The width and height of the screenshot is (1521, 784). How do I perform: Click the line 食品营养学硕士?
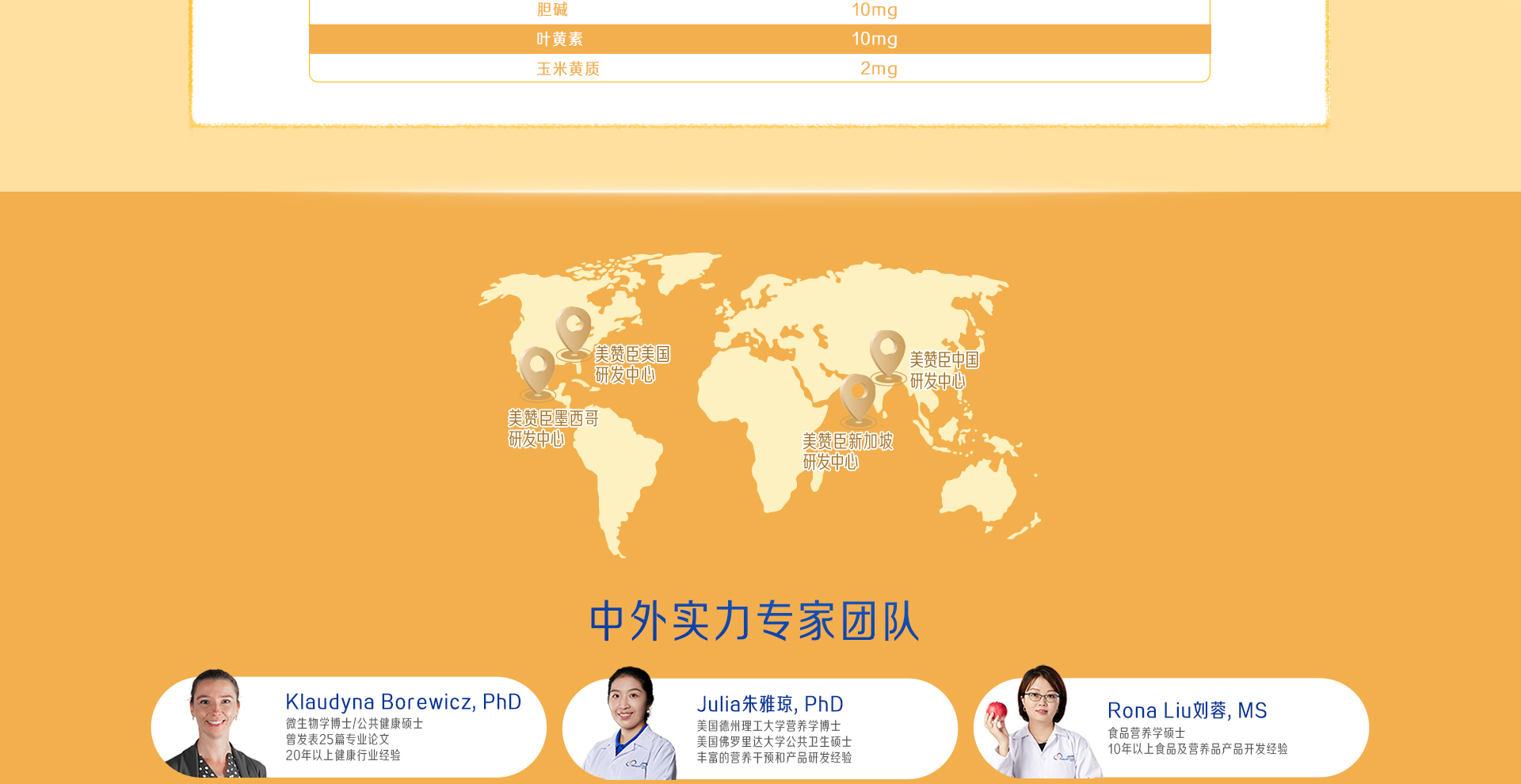point(1146,733)
